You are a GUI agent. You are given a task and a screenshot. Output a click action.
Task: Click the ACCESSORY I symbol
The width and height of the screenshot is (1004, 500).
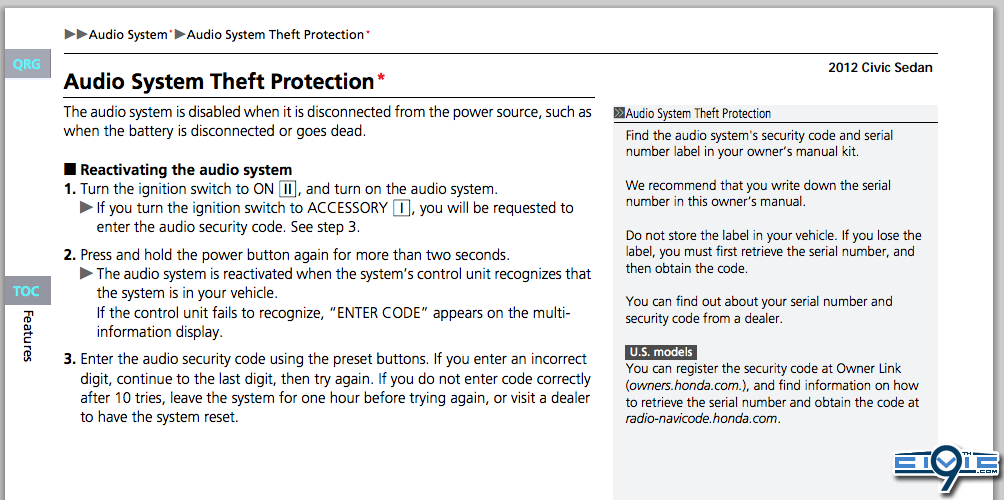pos(401,208)
